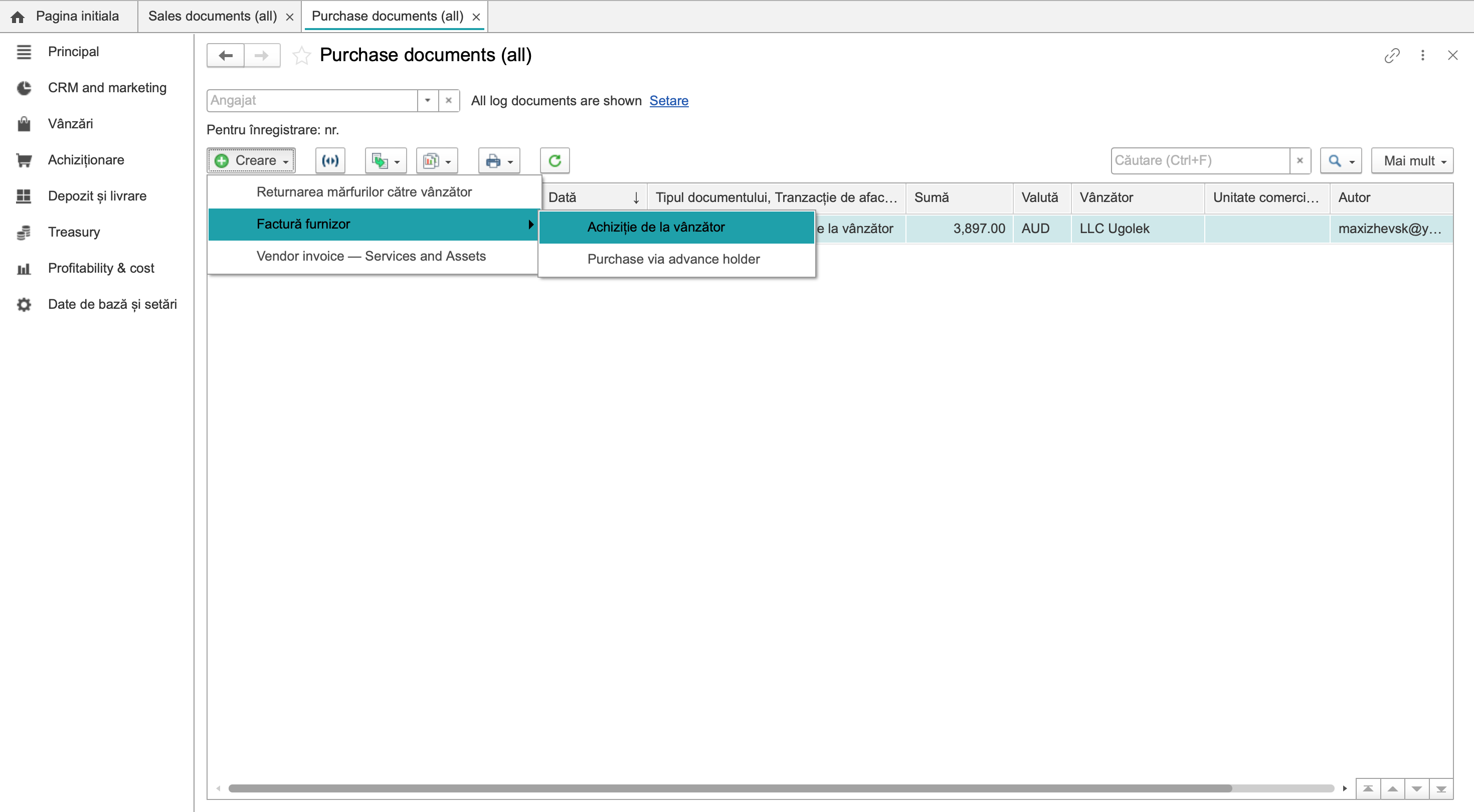
Task: Click the broadcast signal toolbar icon
Action: coord(330,161)
